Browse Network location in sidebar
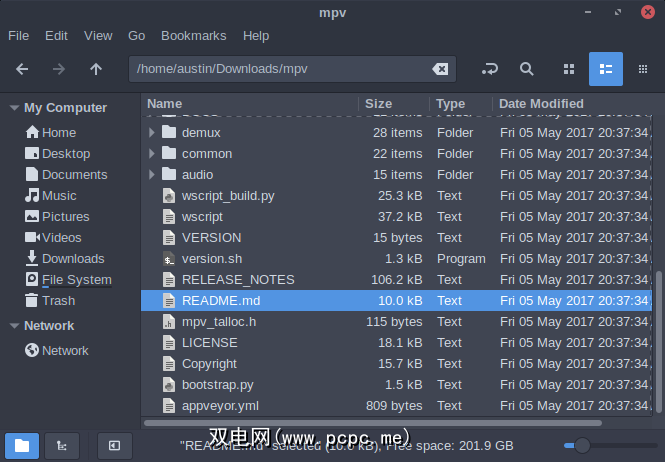Image resolution: width=665 pixels, height=462 pixels. click(x=56, y=350)
